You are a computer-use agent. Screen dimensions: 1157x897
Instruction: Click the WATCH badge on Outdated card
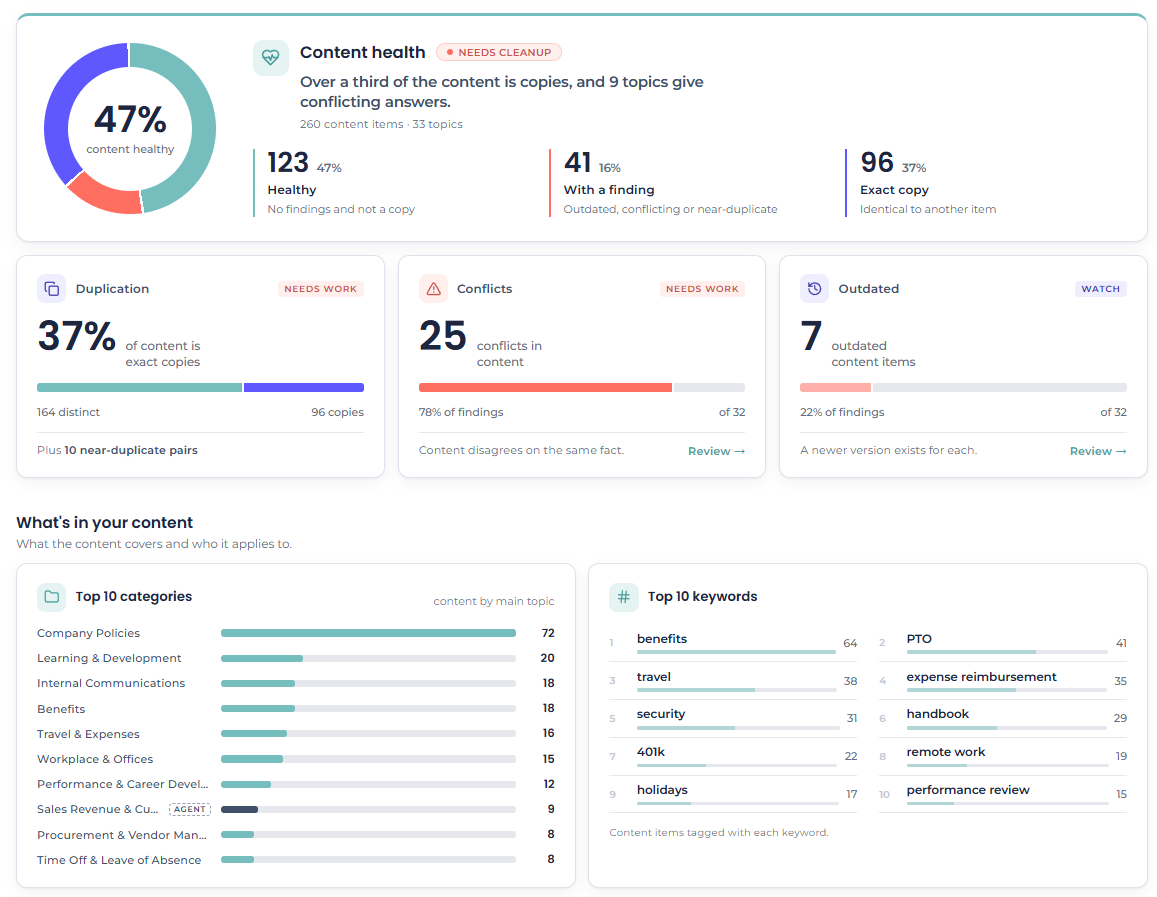(x=1100, y=288)
